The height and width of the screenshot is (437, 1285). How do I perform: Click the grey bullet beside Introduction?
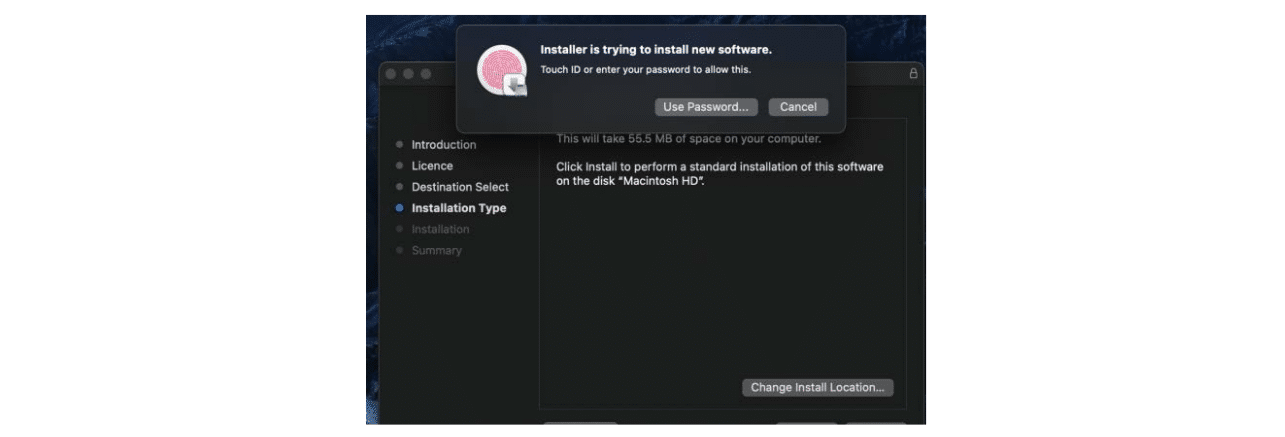click(x=399, y=144)
